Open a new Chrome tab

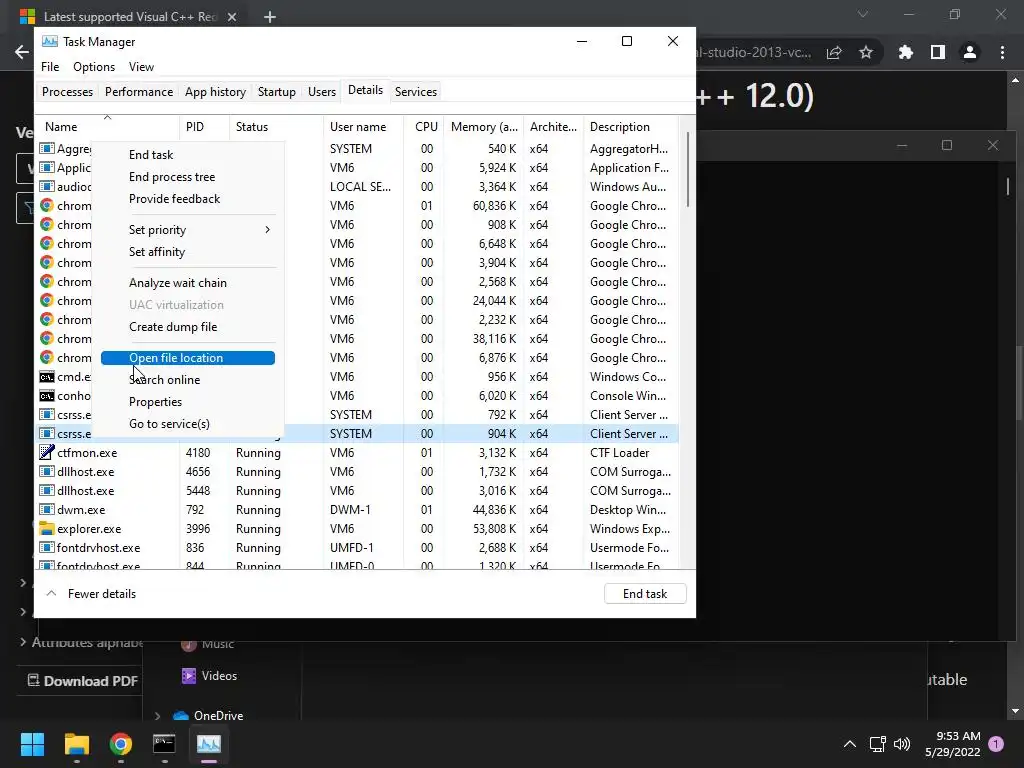pos(270,17)
